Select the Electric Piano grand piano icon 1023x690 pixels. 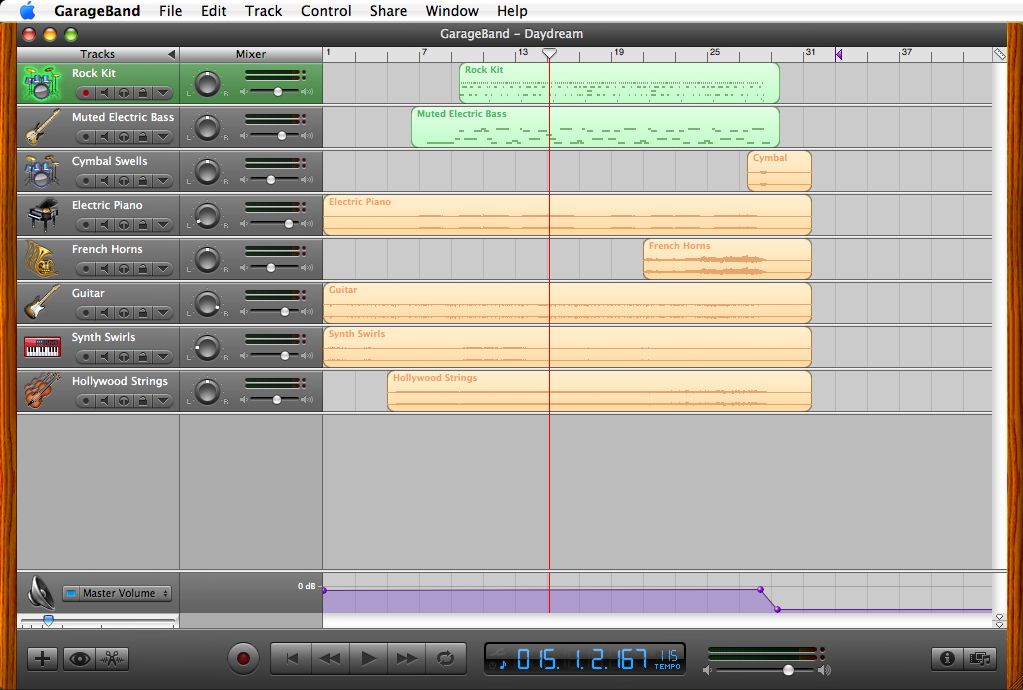click(42, 215)
